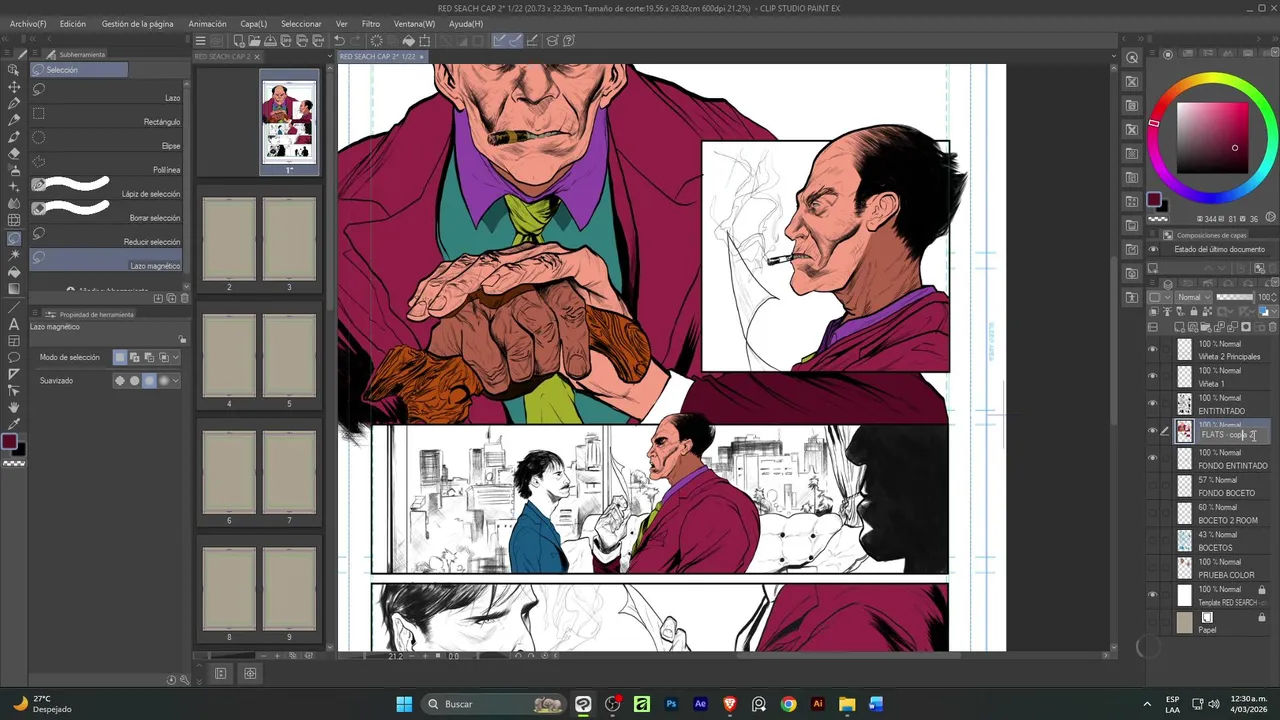Select page 2 thumbnail in page manager
The image size is (1280, 720).
(x=229, y=238)
